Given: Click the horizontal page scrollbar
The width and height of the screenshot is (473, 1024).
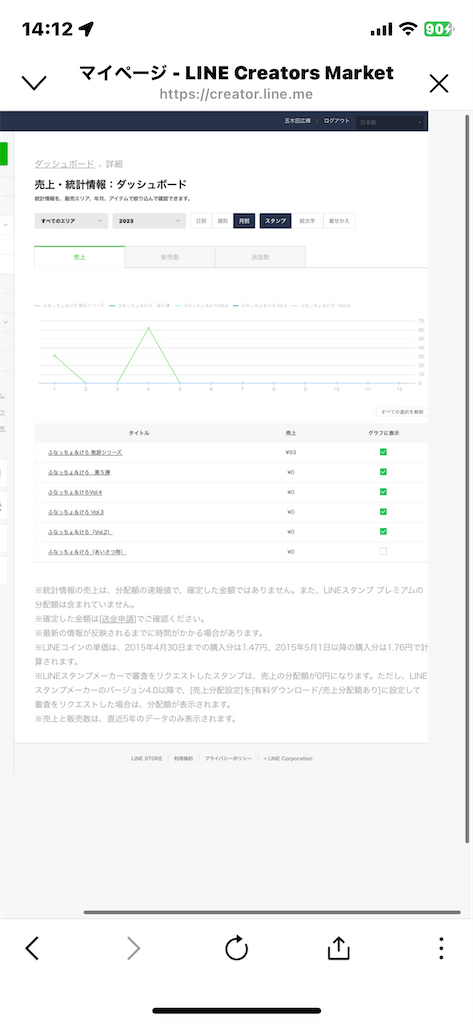Looking at the screenshot, I should (x=272, y=912).
